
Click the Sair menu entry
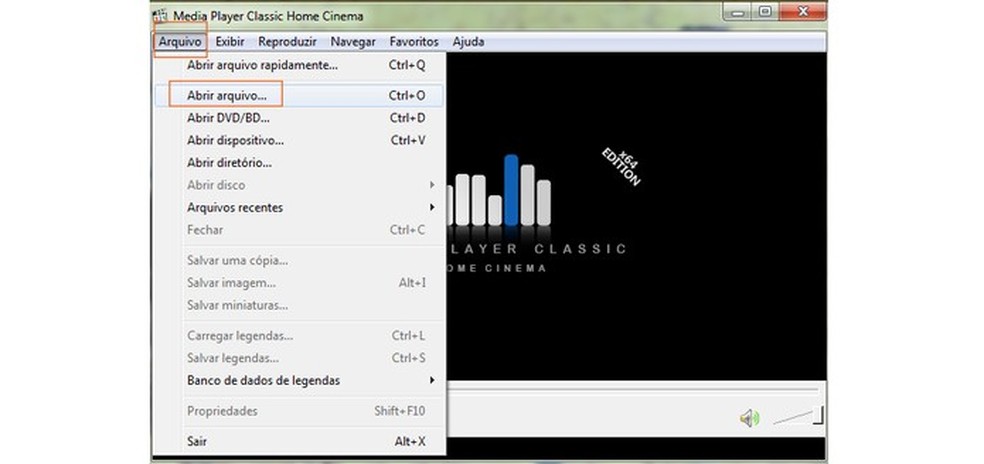pyautogui.click(x=299, y=441)
